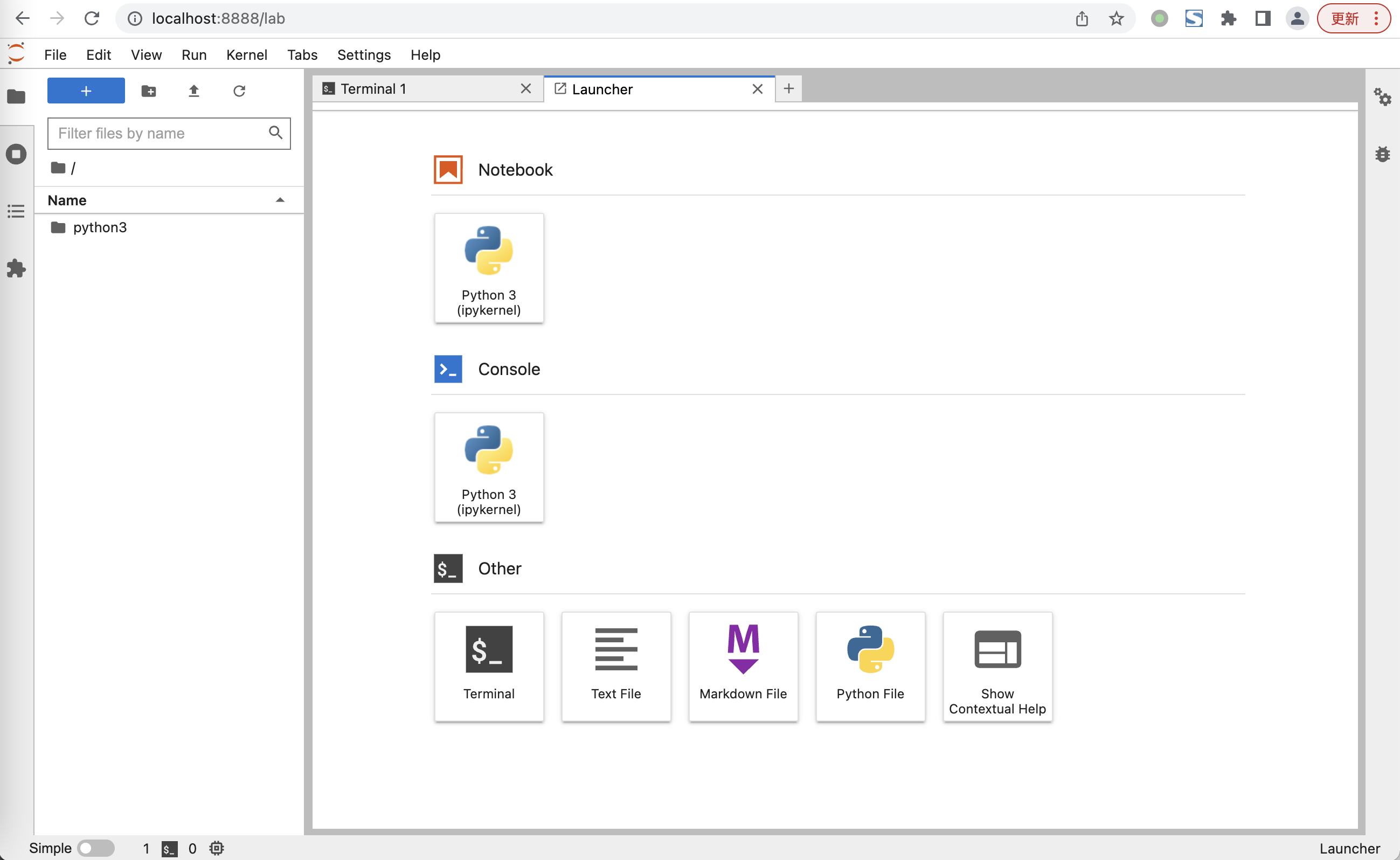
Task: Click inside the Filter files by name field
Action: [154, 133]
